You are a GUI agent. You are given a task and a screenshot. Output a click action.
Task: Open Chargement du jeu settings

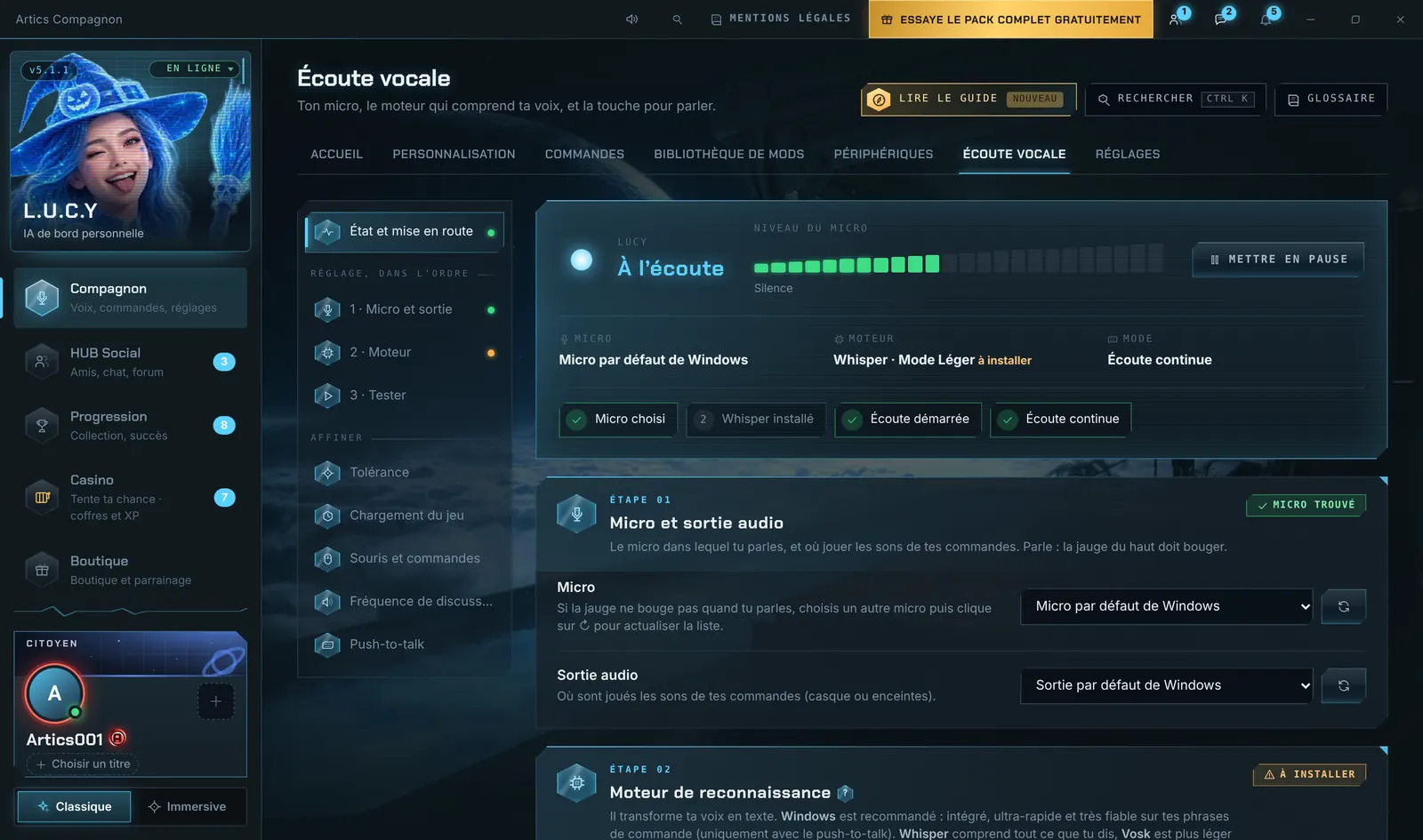[405, 516]
